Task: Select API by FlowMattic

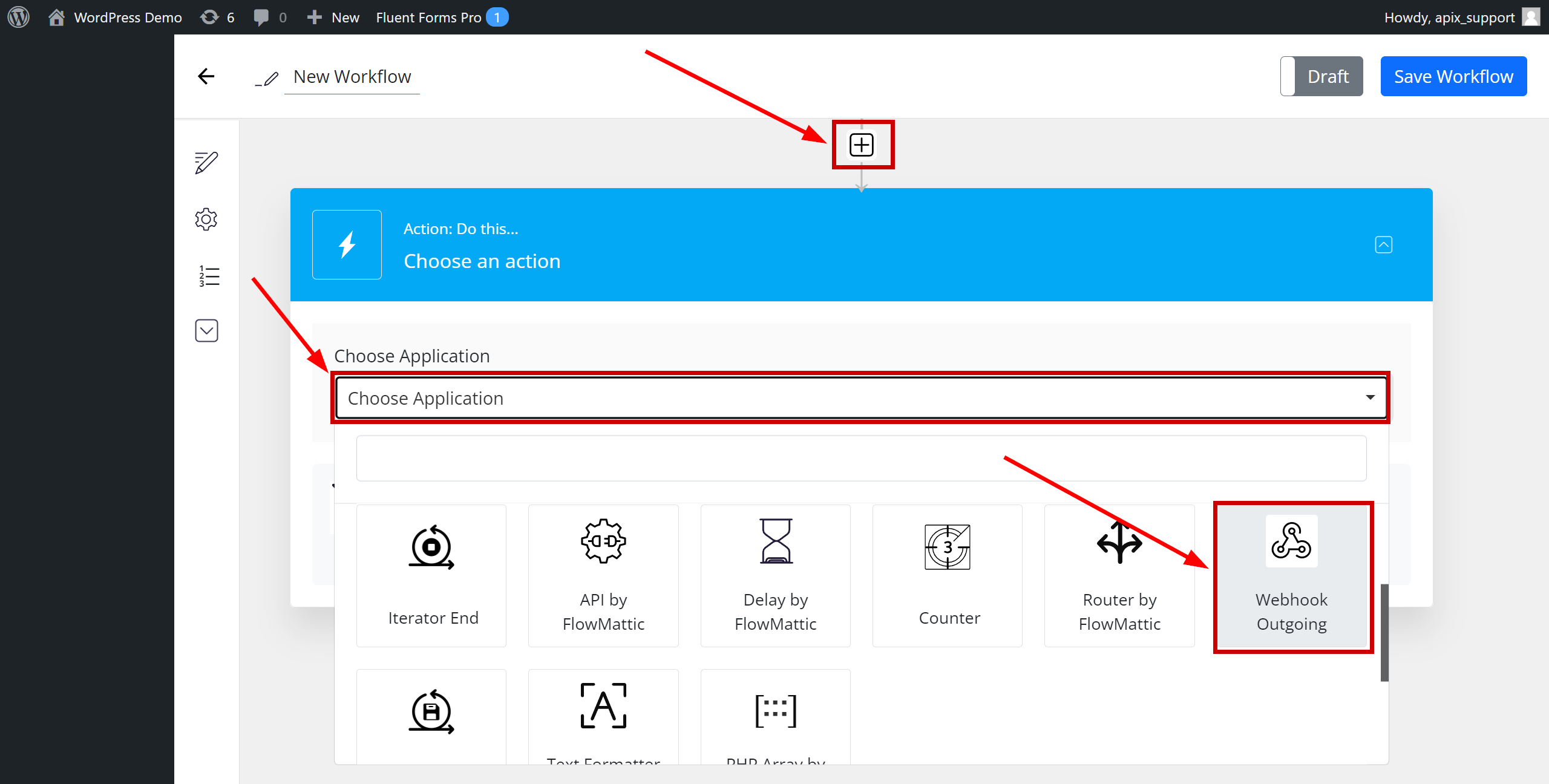Action: pos(603,576)
